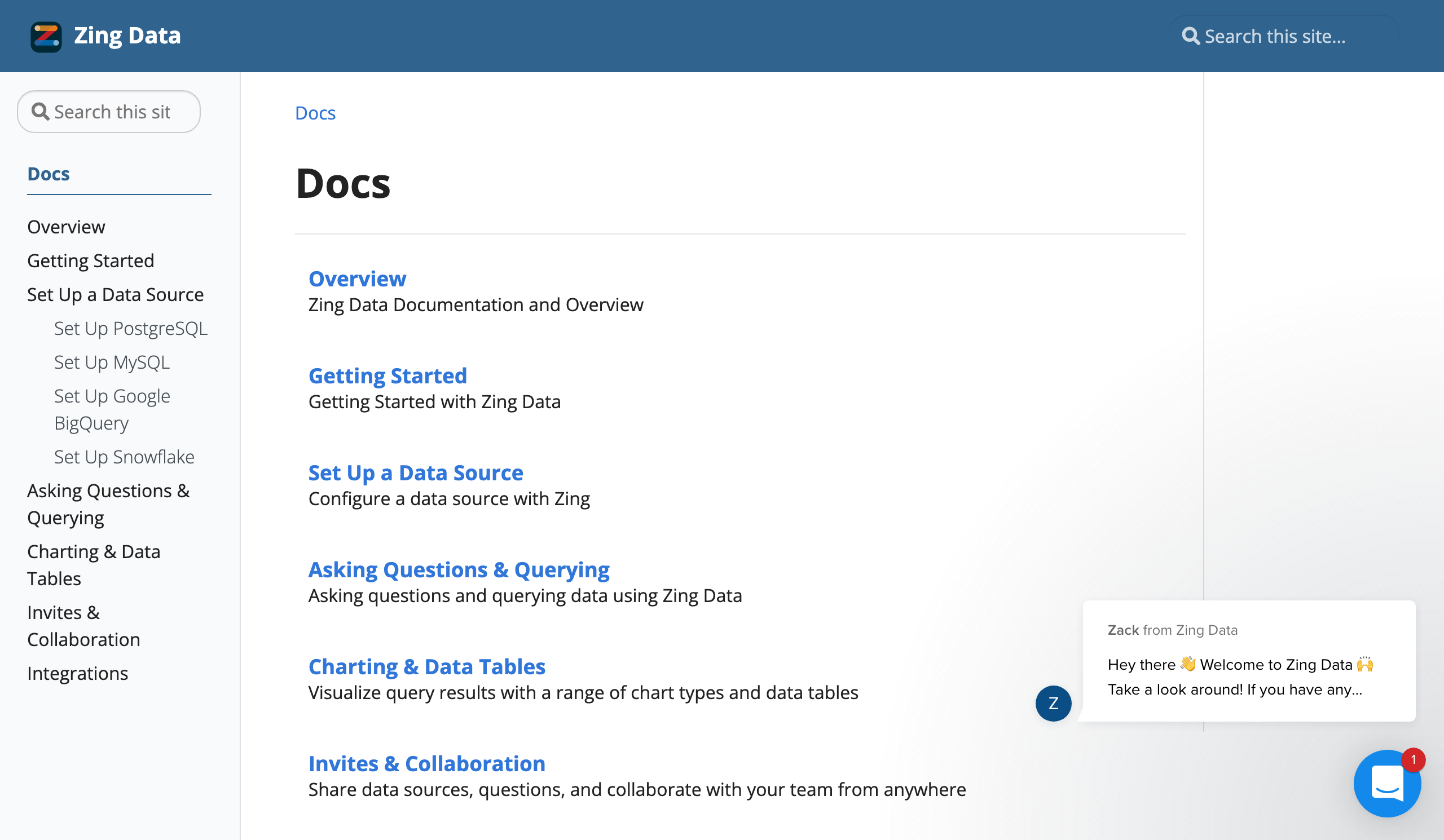Viewport: 1444px width, 840px height.
Task: Open the Zack from Zing Data chat message
Action: click(x=1249, y=661)
